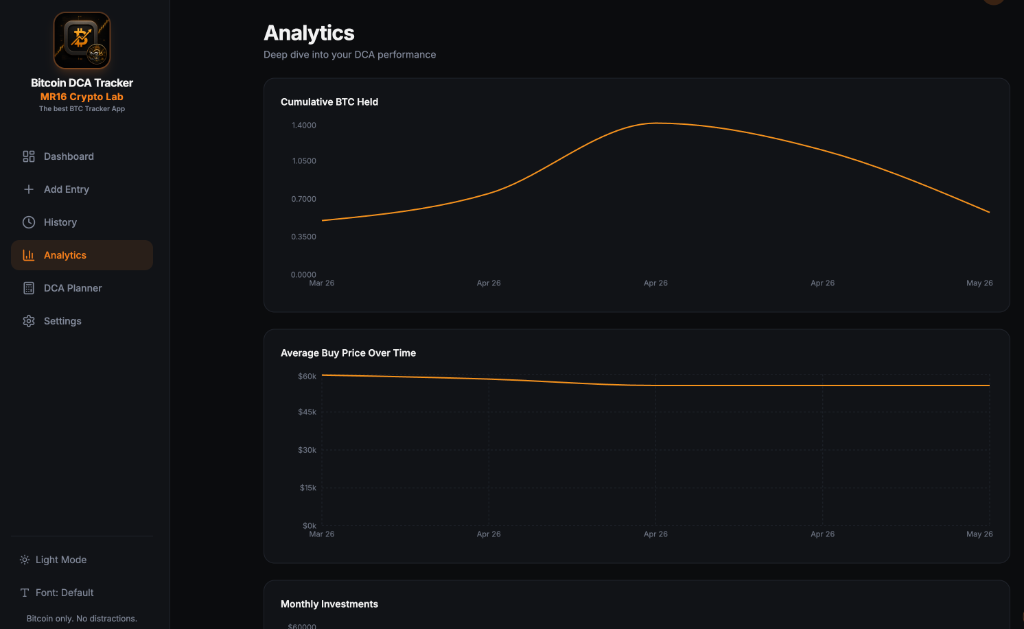Open the DCA Planner
1024x629 pixels.
click(82, 288)
